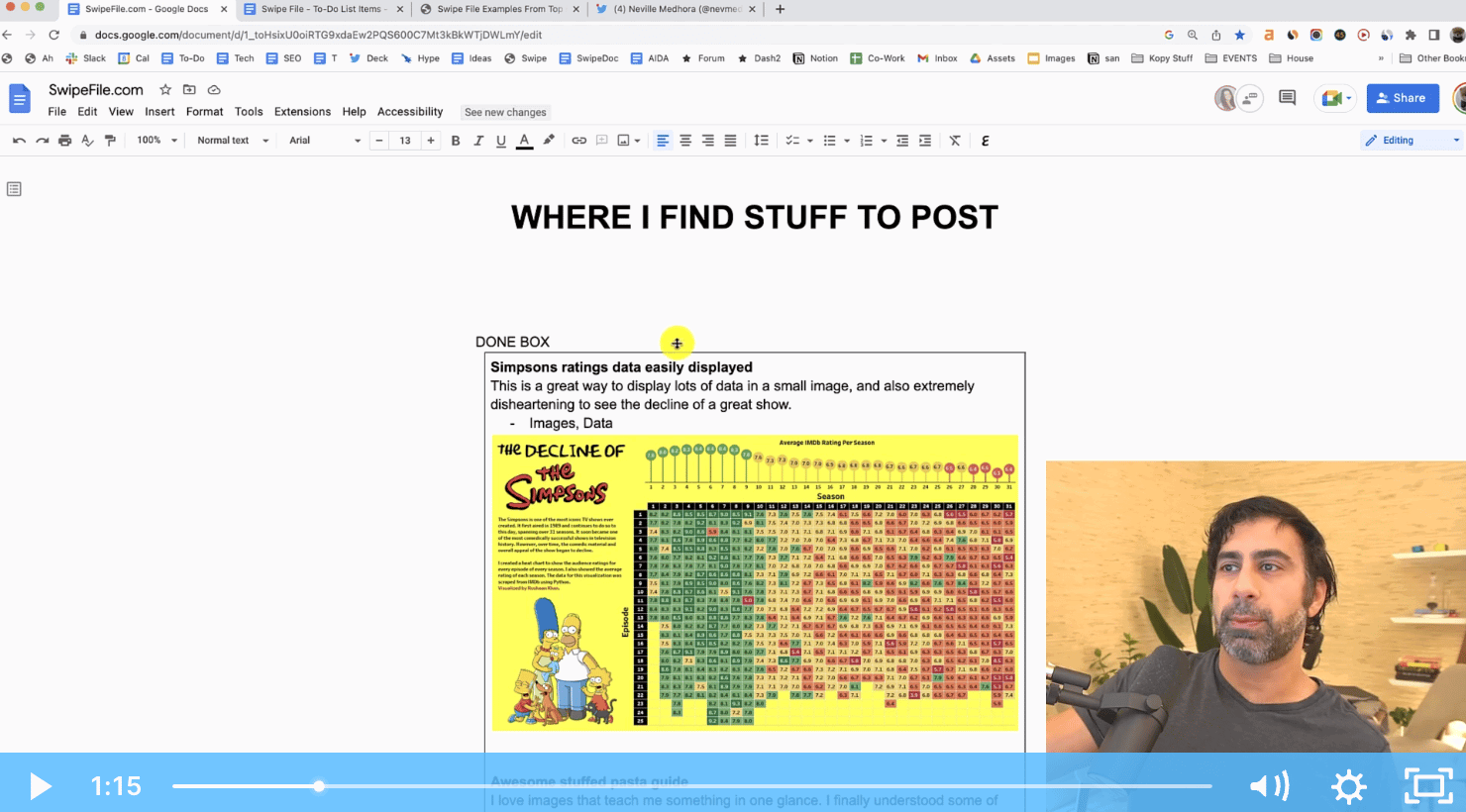Show the document outline

point(14,189)
